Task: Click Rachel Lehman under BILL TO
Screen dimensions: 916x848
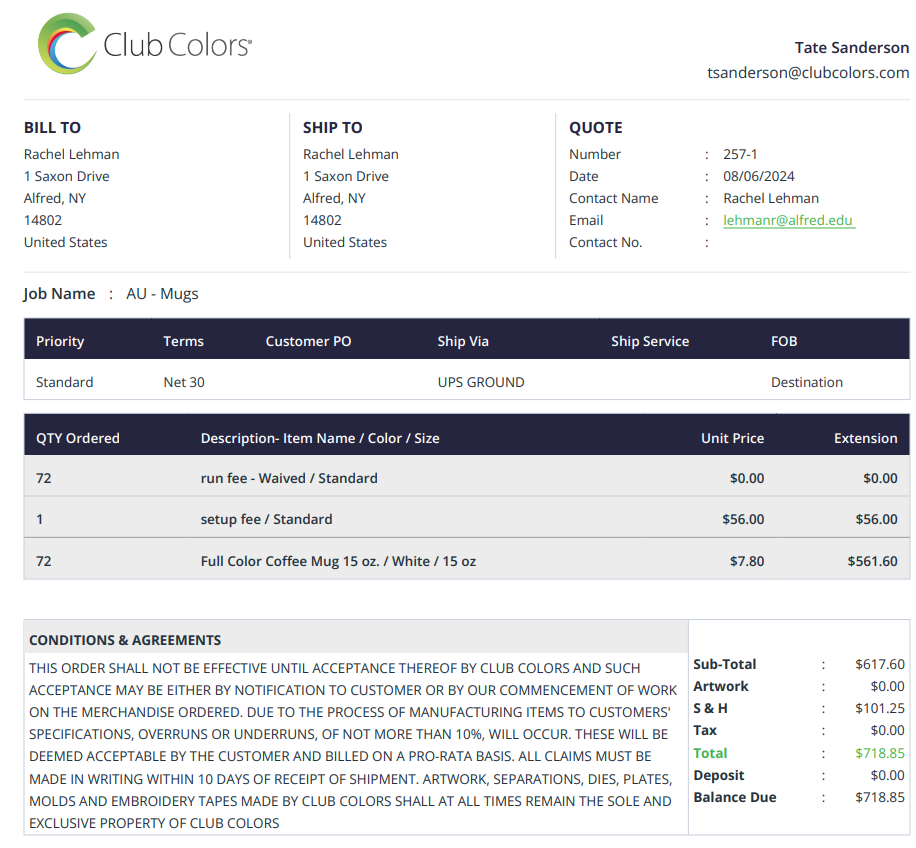Action: [72, 154]
